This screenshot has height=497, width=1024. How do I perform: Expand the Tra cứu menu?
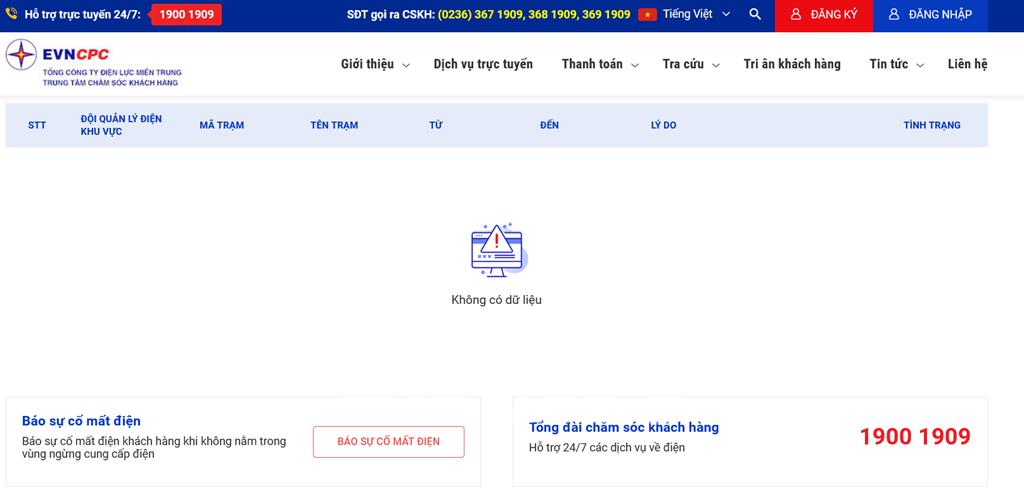click(690, 64)
